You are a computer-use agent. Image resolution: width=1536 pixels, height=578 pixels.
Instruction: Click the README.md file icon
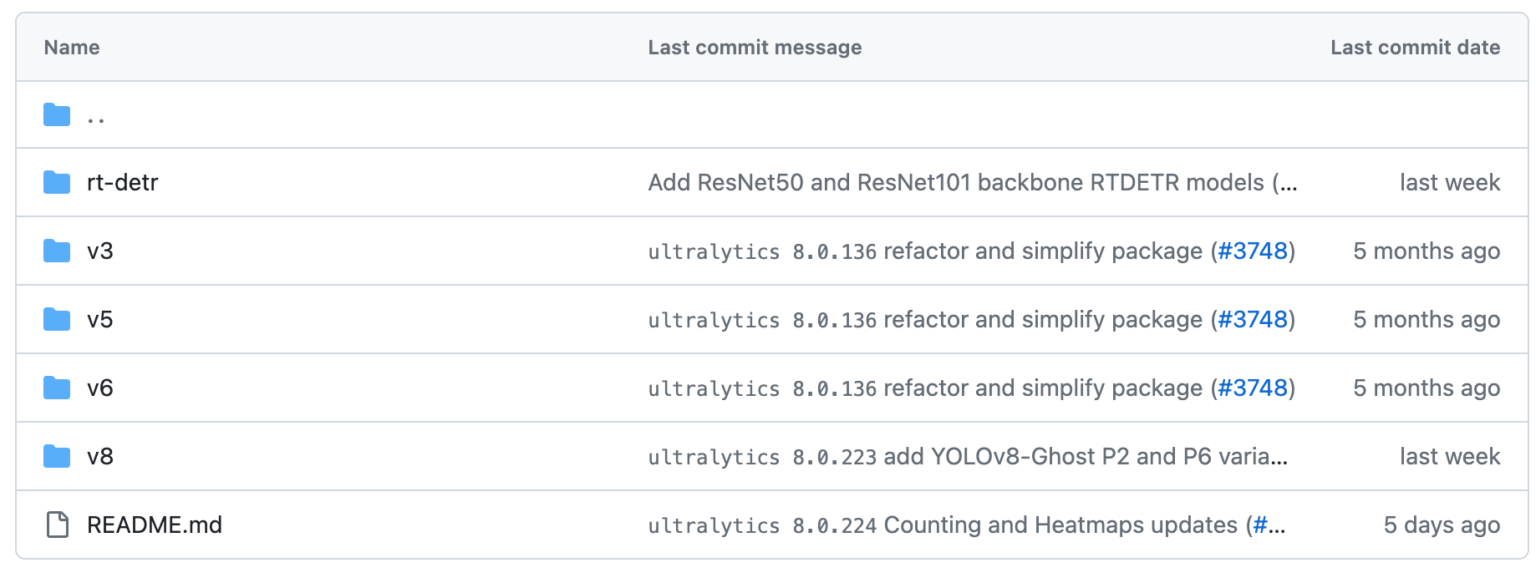pos(57,525)
